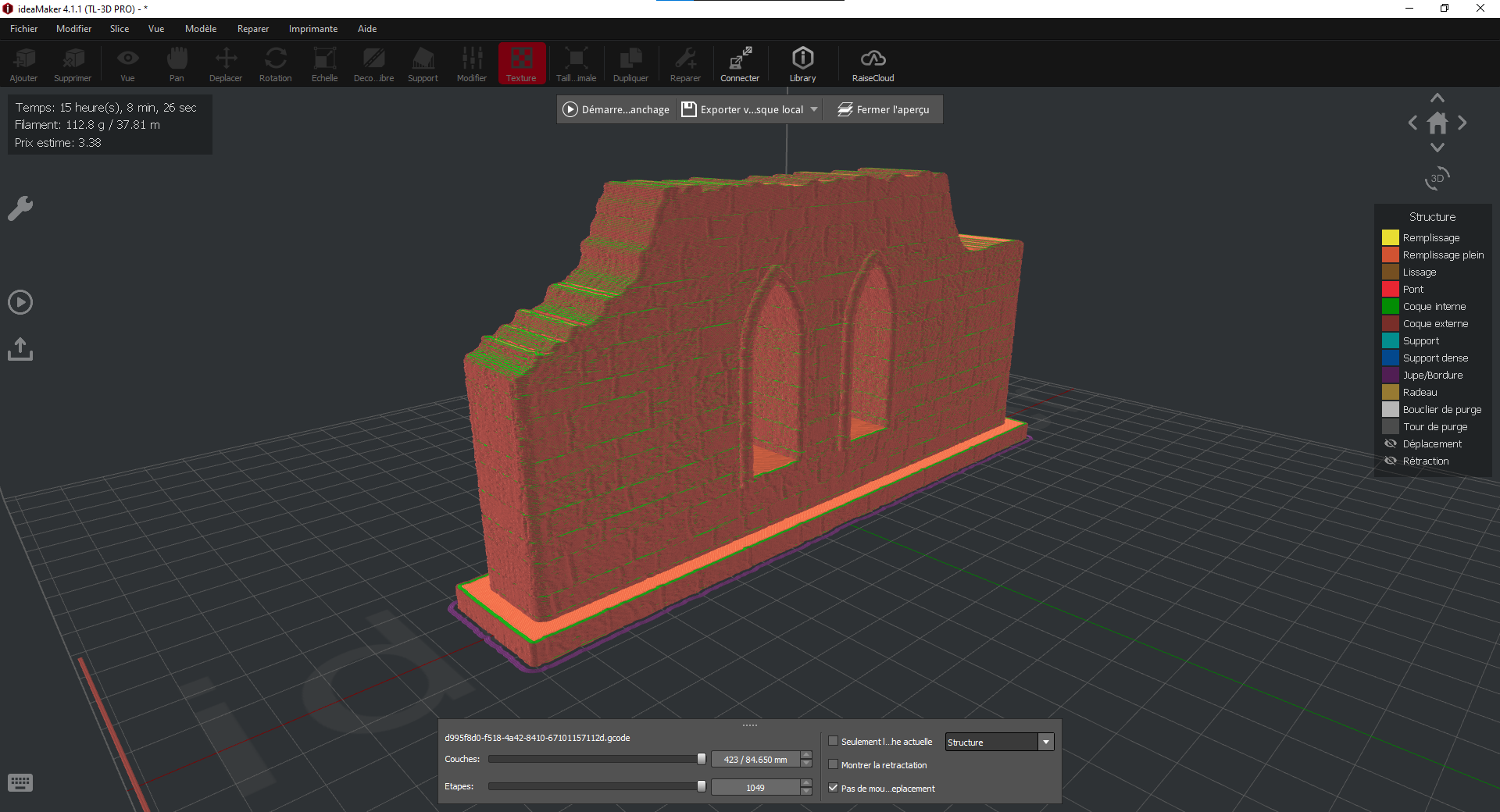This screenshot has width=1500, height=812.
Task: Open the Imprimante menu
Action: [313, 29]
